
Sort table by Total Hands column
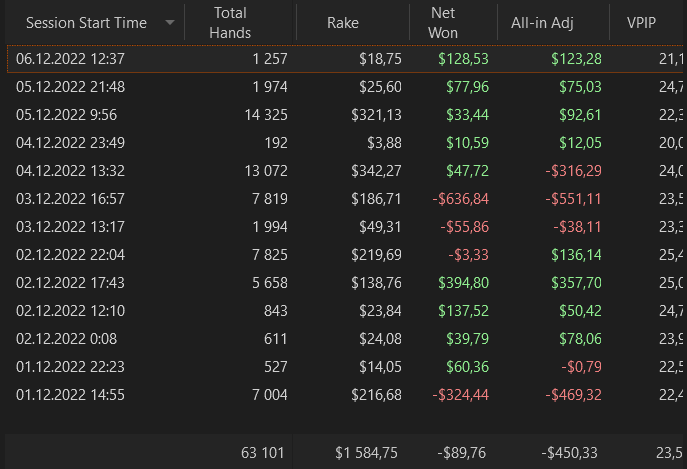230,23
